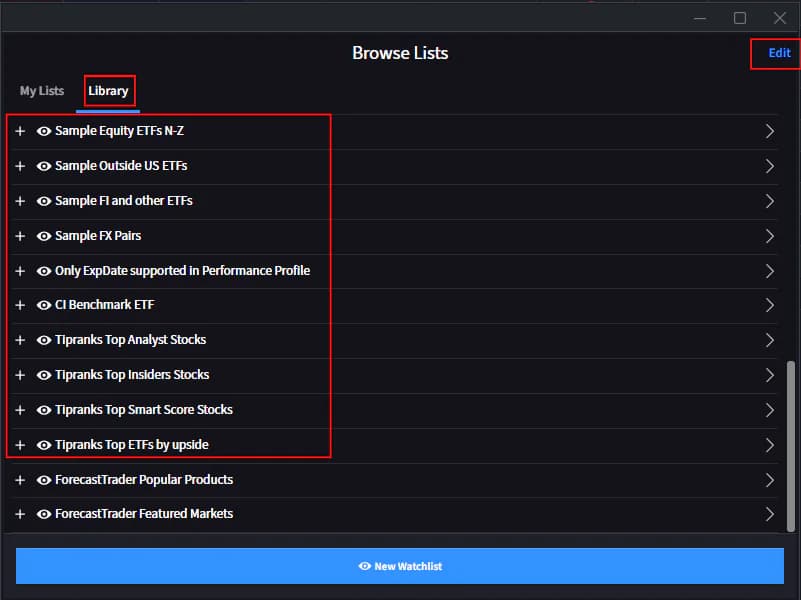Image resolution: width=801 pixels, height=600 pixels.
Task: Add ForecastTrader Featured Markets plus icon
Action: click(20, 514)
